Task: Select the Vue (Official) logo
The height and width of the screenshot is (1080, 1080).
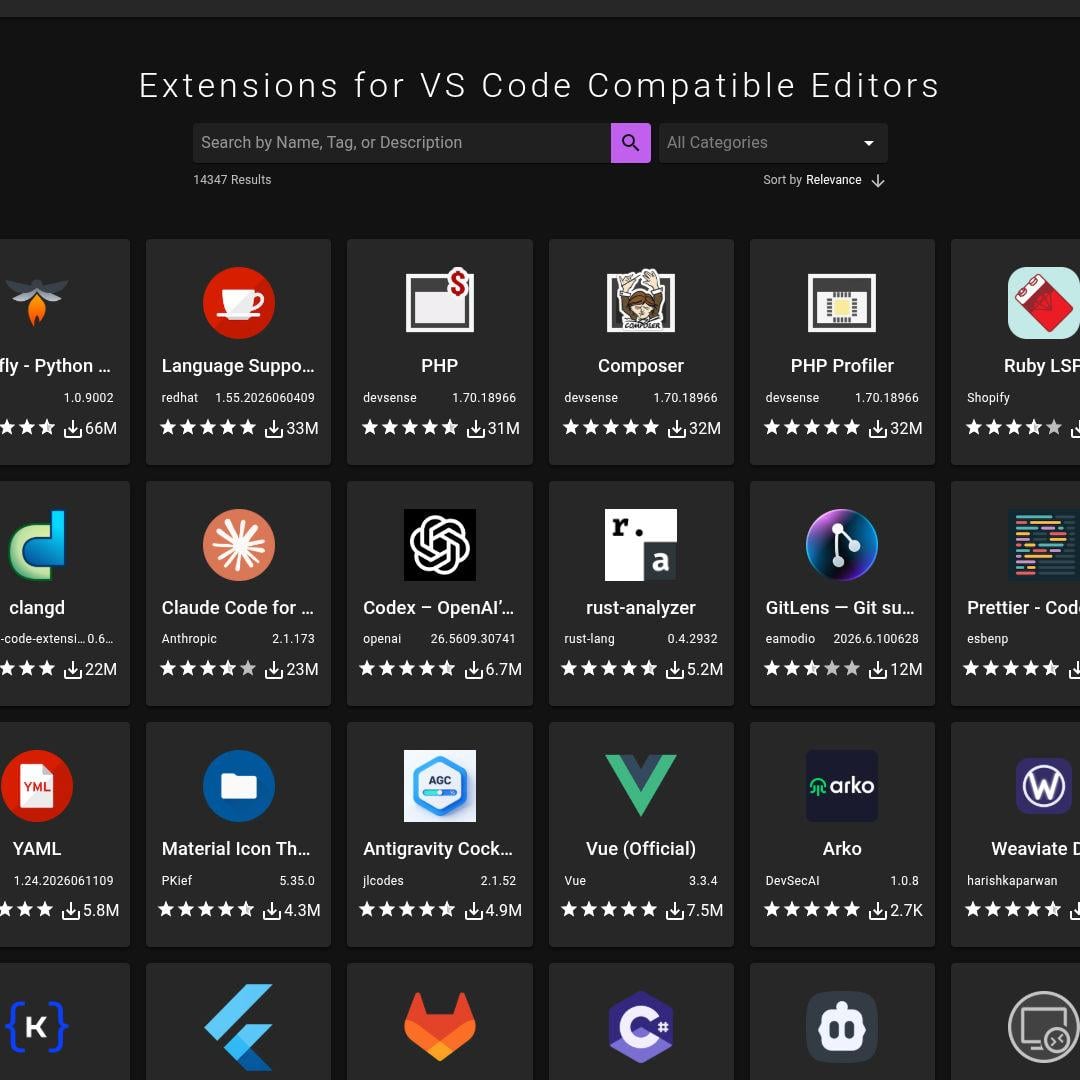Action: [641, 785]
